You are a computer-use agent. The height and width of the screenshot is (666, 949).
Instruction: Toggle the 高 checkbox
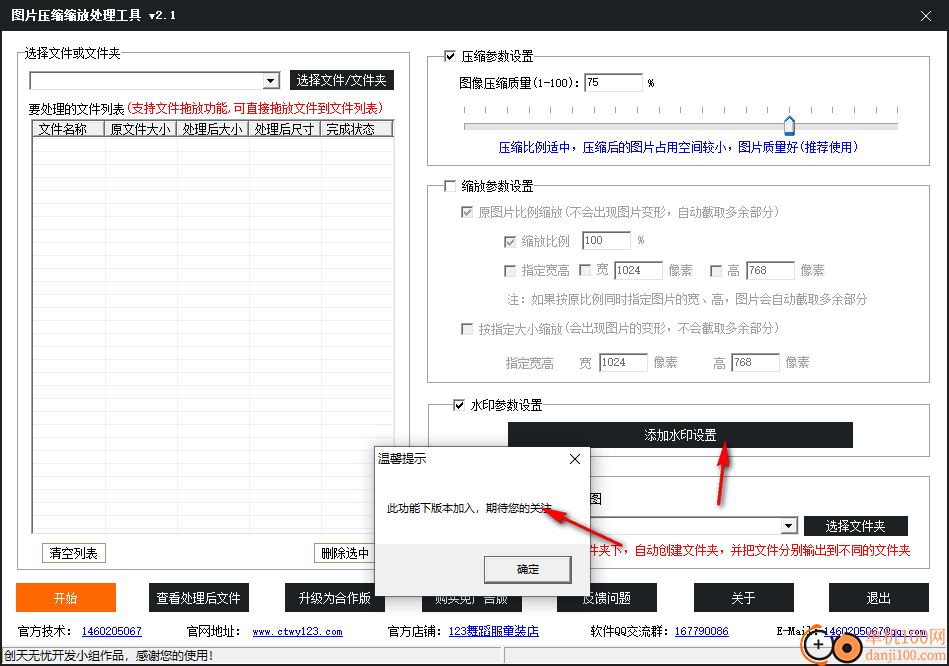click(715, 271)
